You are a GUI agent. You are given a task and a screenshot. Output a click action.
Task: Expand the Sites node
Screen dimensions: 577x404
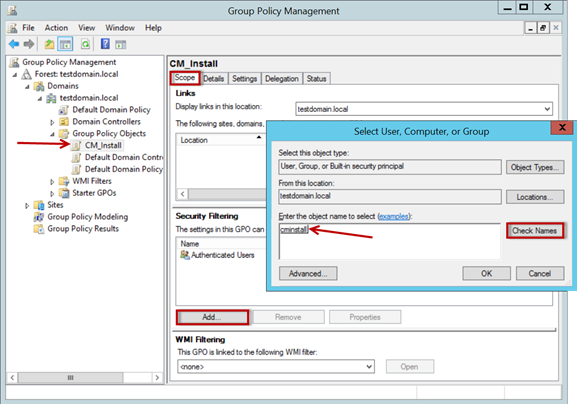coord(27,206)
